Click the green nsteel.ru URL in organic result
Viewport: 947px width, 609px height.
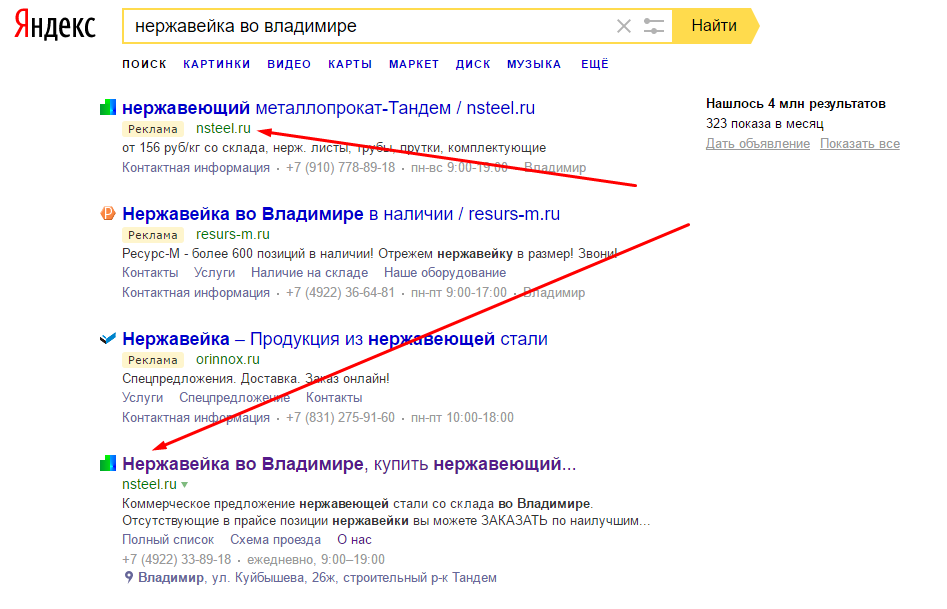(x=149, y=485)
